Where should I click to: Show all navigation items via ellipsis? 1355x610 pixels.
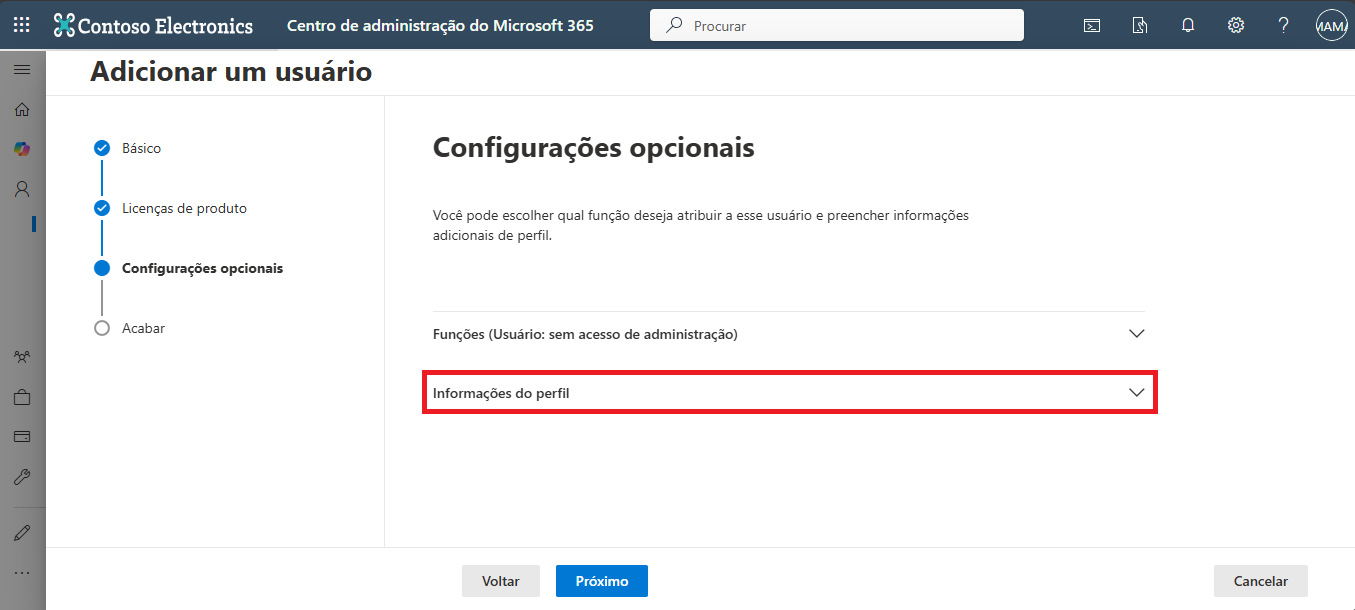coord(22,573)
